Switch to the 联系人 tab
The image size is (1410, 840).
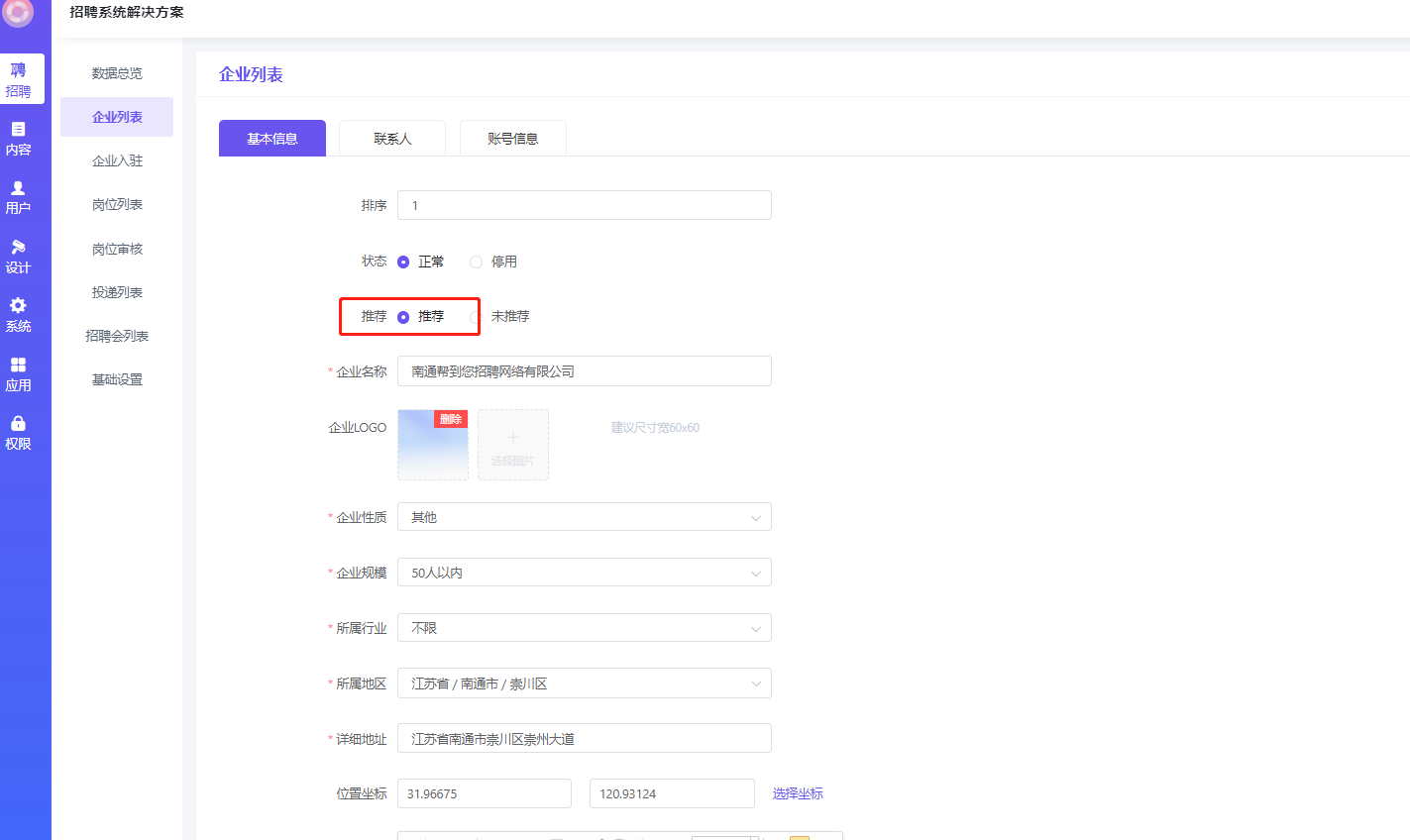(x=392, y=139)
